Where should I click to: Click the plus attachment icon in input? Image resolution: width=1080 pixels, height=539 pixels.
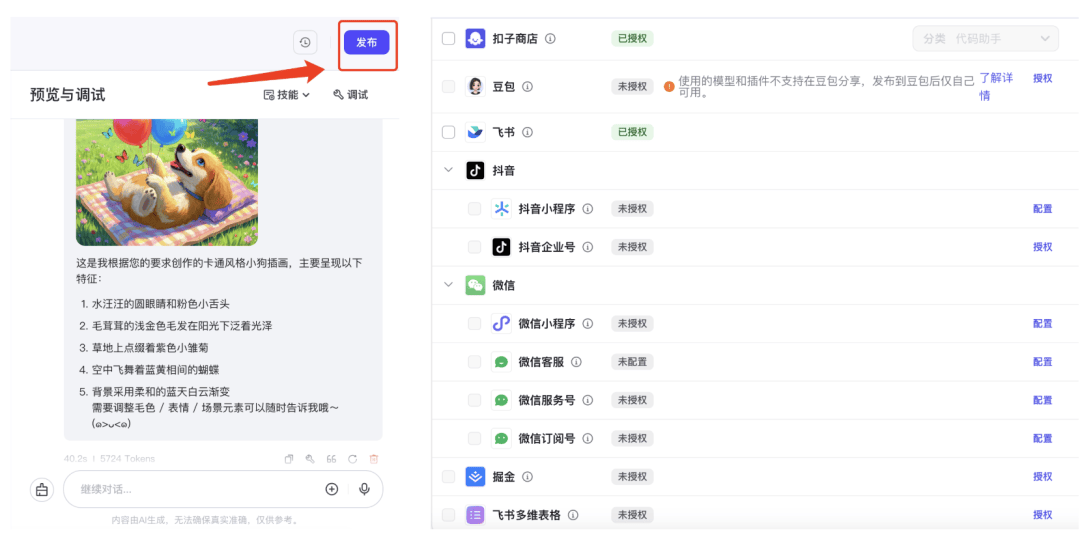coord(331,489)
